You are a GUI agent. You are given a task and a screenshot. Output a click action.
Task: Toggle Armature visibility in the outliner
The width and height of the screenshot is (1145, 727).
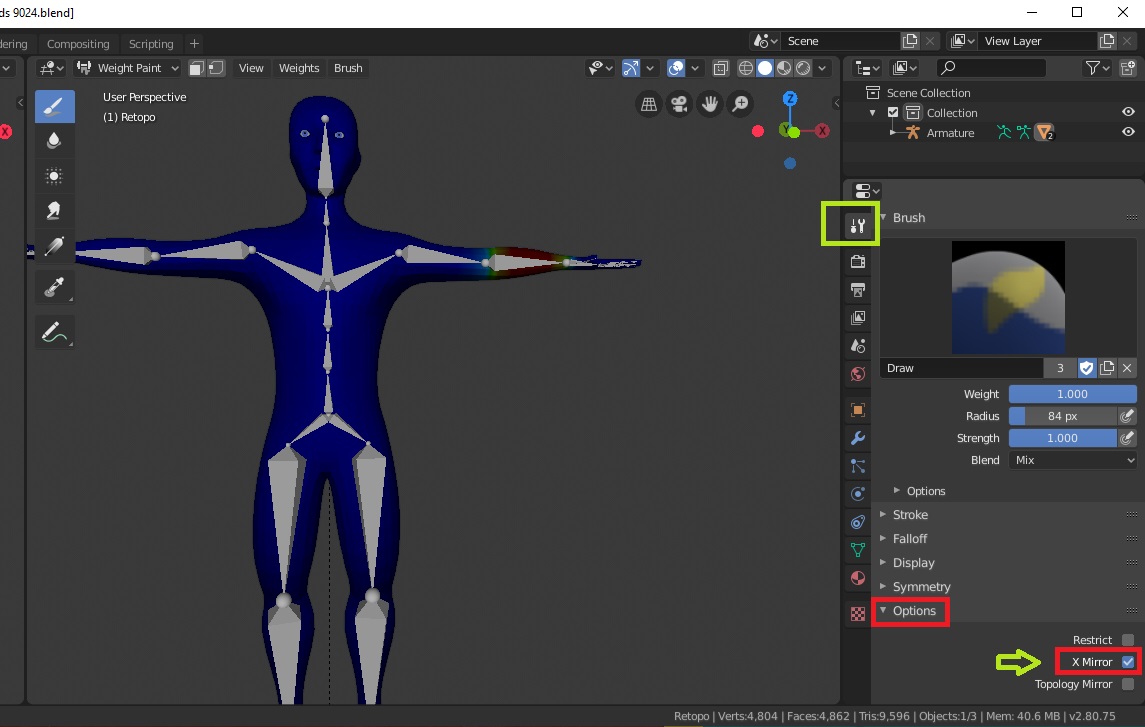[1127, 132]
